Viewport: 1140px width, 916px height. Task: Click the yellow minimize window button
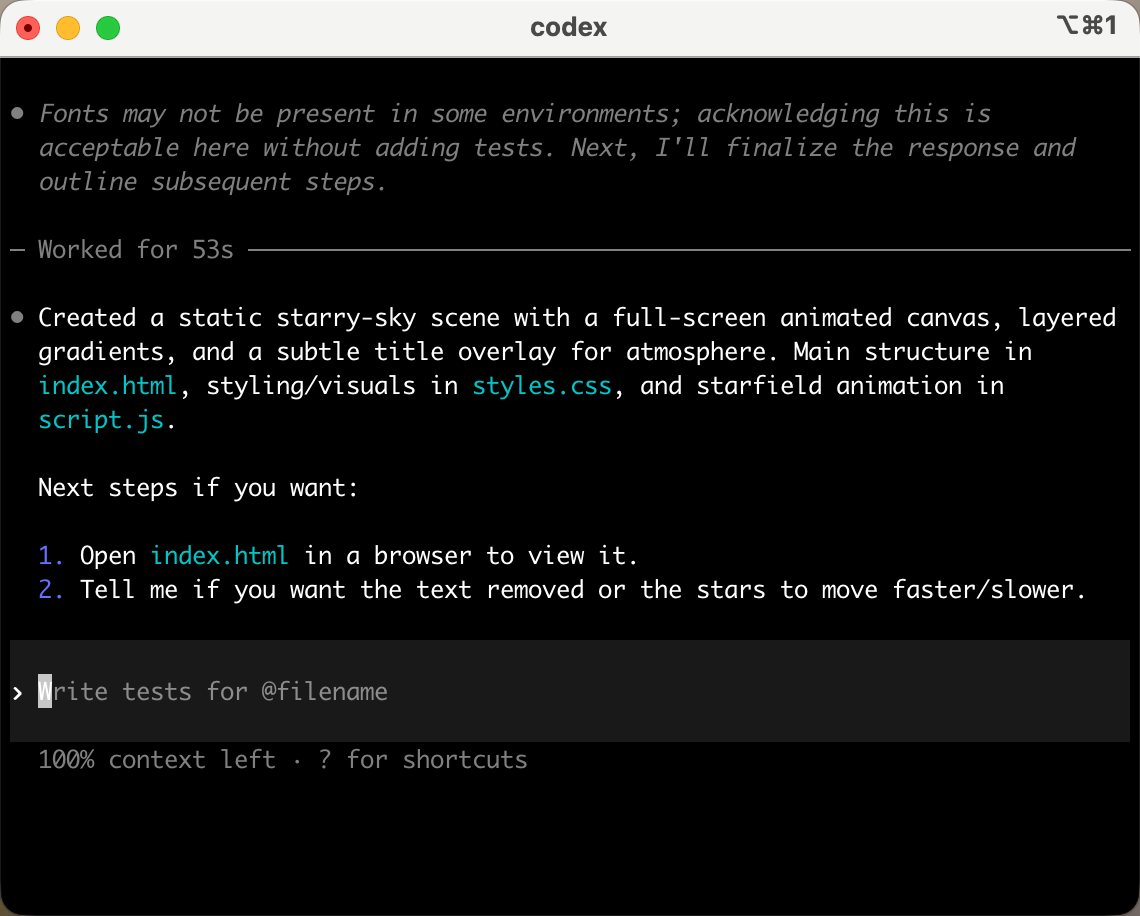(x=68, y=28)
